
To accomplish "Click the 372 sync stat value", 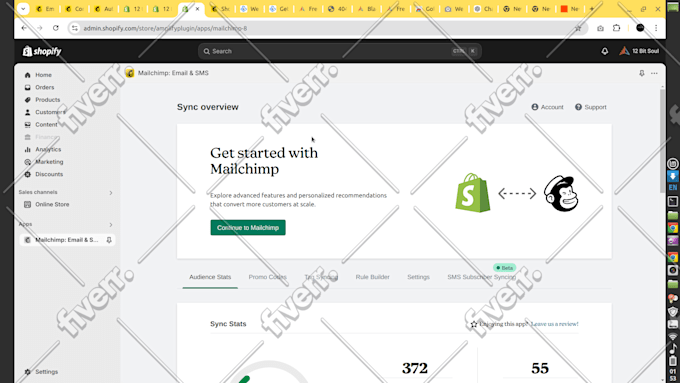I will coord(415,368).
